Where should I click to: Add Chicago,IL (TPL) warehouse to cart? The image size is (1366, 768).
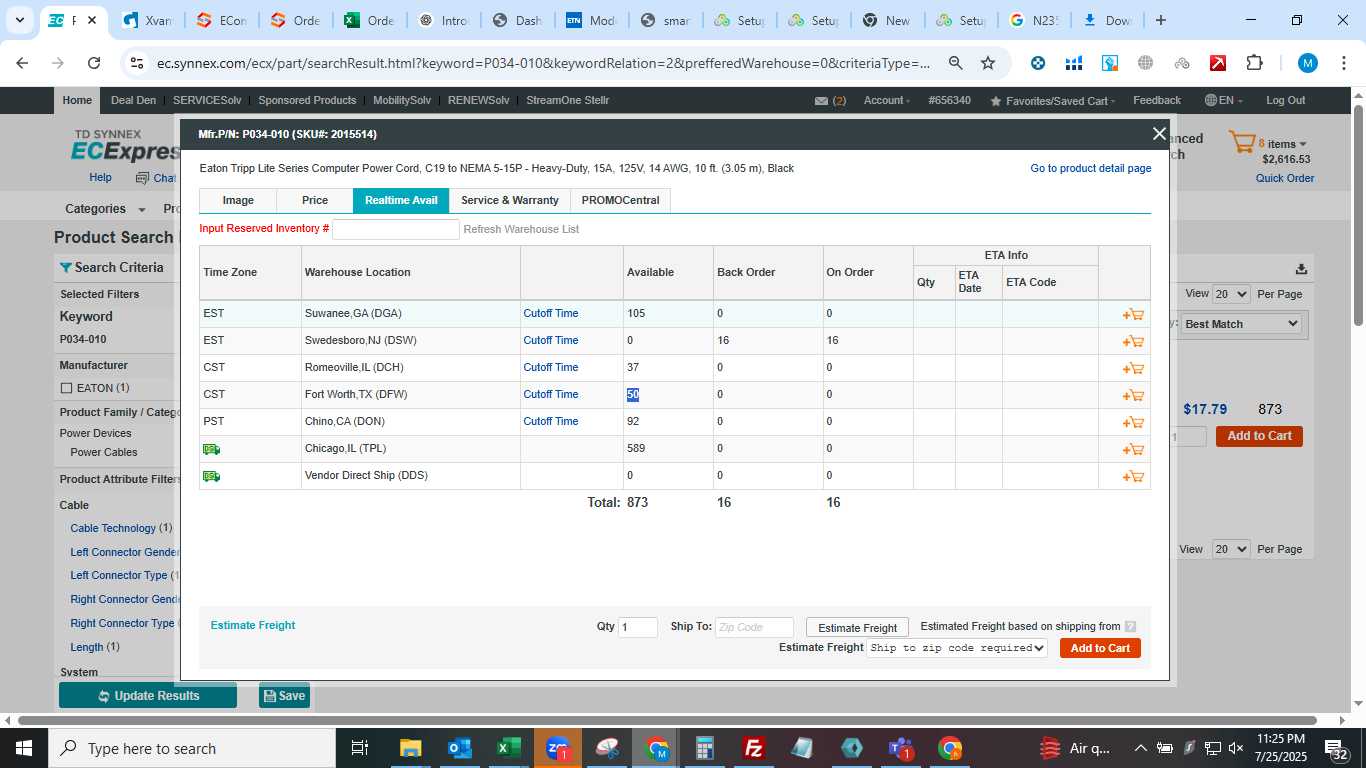[x=1133, y=449]
